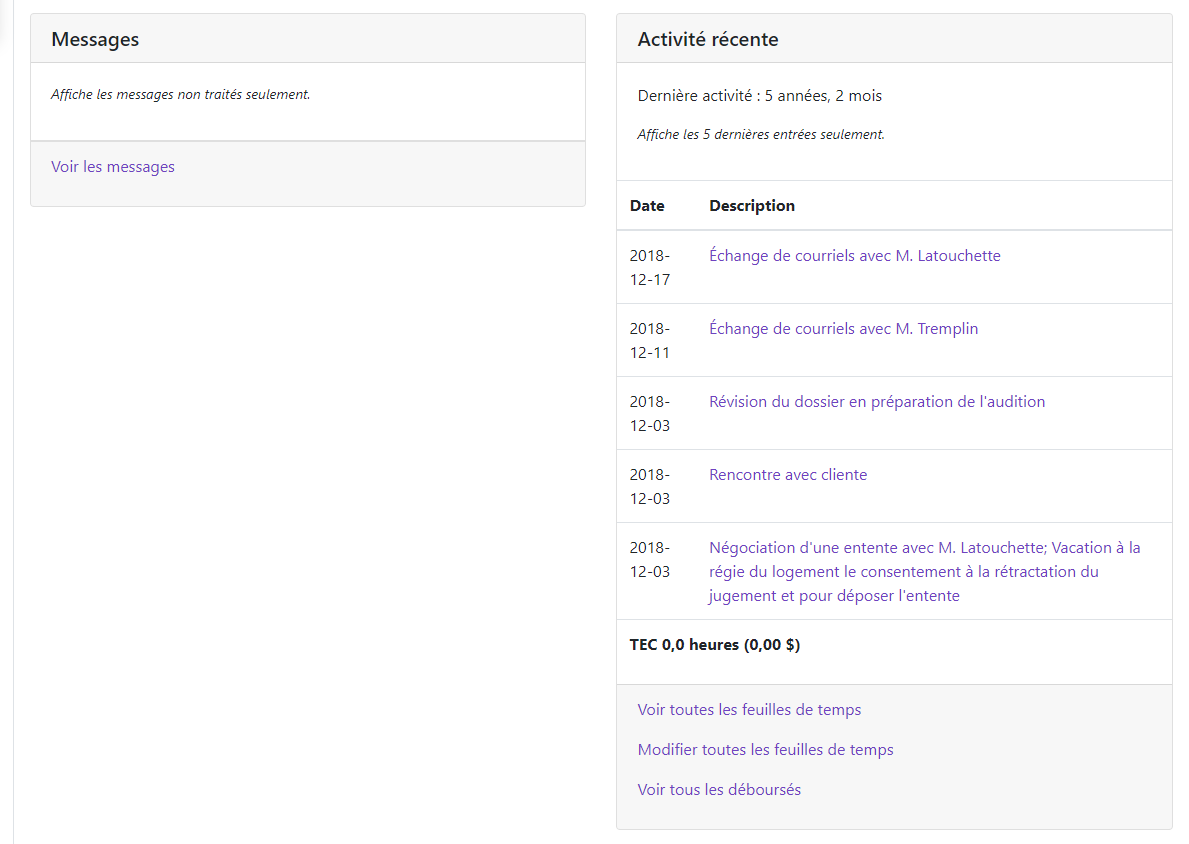Screen dimensions: 1189x844
Task: Click the Messages panel header
Action: point(95,39)
